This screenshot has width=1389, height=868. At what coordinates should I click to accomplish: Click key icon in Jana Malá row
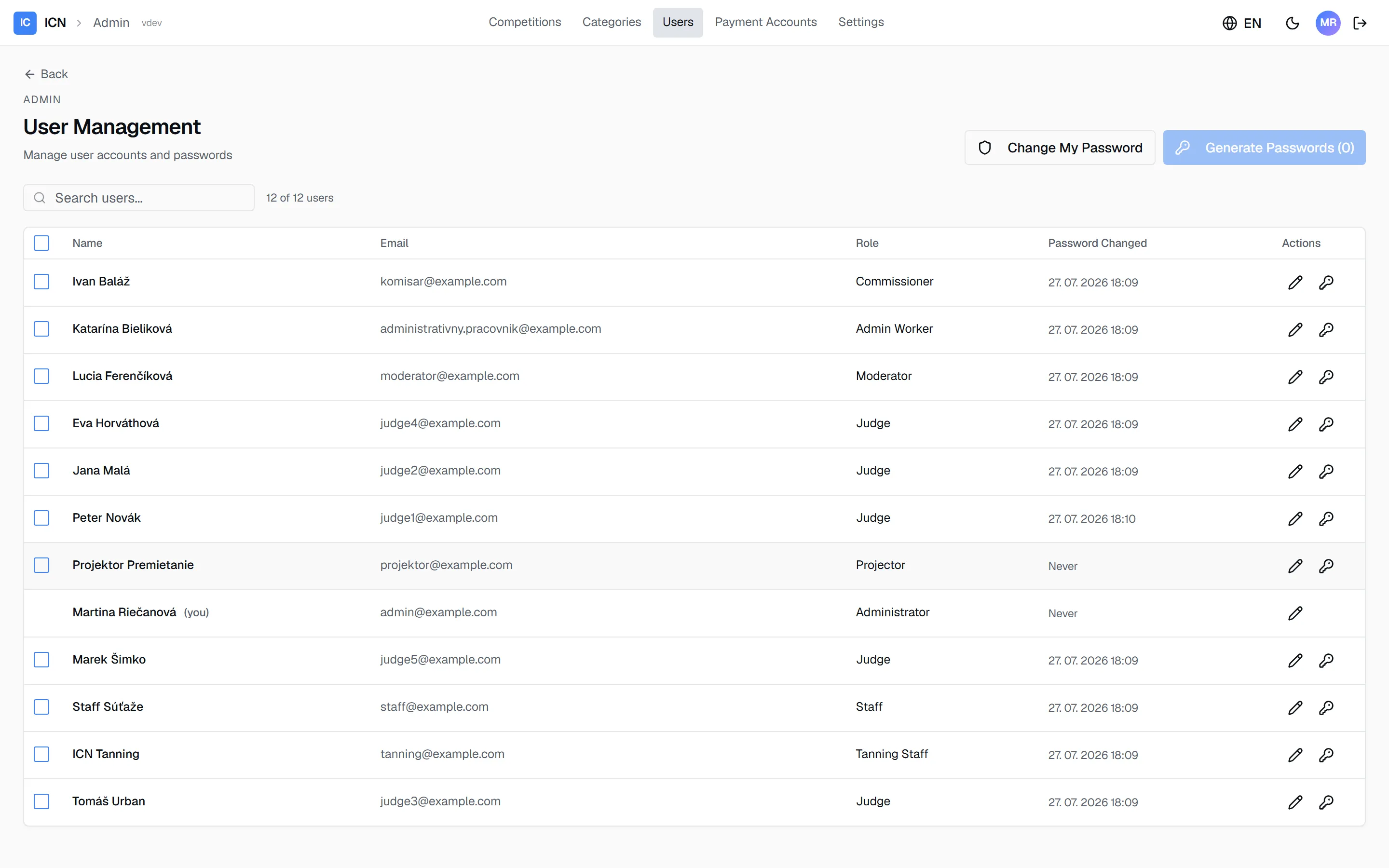[x=1326, y=471]
